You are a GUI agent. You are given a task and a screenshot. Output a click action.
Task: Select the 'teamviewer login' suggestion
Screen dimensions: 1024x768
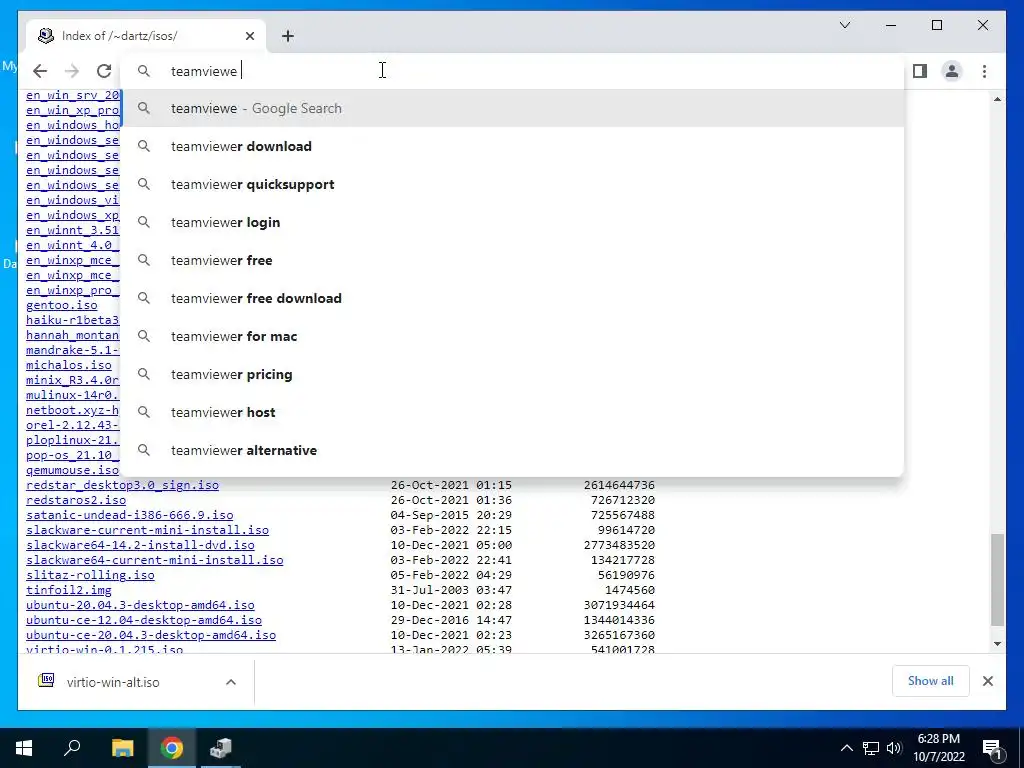point(513,222)
